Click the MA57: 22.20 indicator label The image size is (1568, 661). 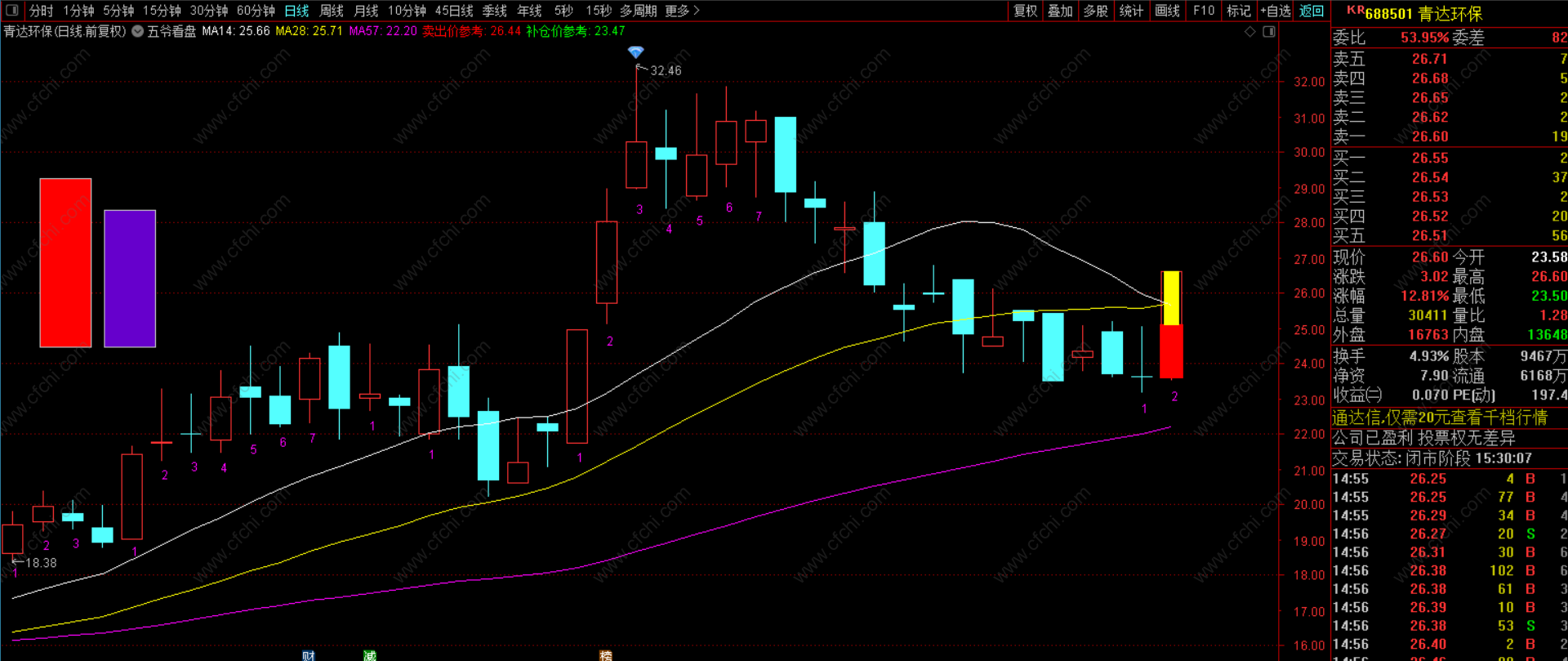382,31
